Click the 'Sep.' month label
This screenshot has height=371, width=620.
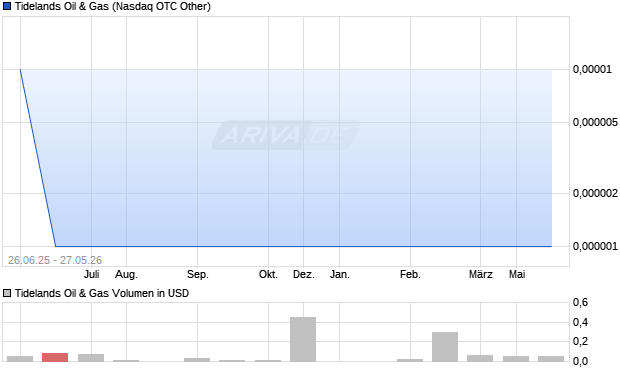198,274
